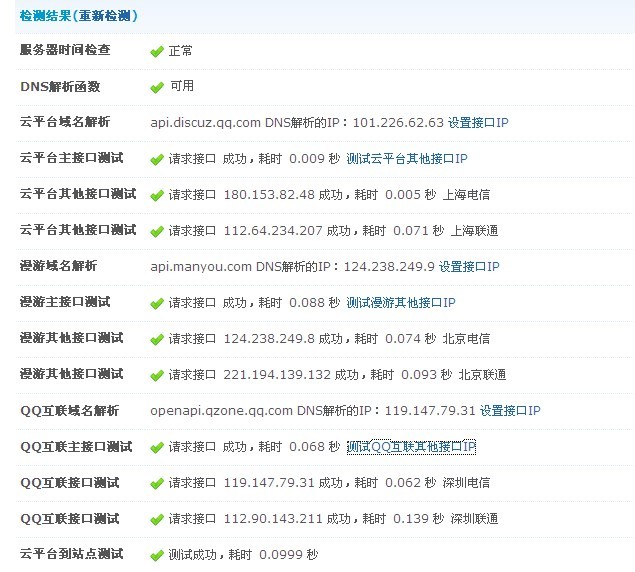Click green check icon in 云平台主接口测试 row

[x=157, y=159]
